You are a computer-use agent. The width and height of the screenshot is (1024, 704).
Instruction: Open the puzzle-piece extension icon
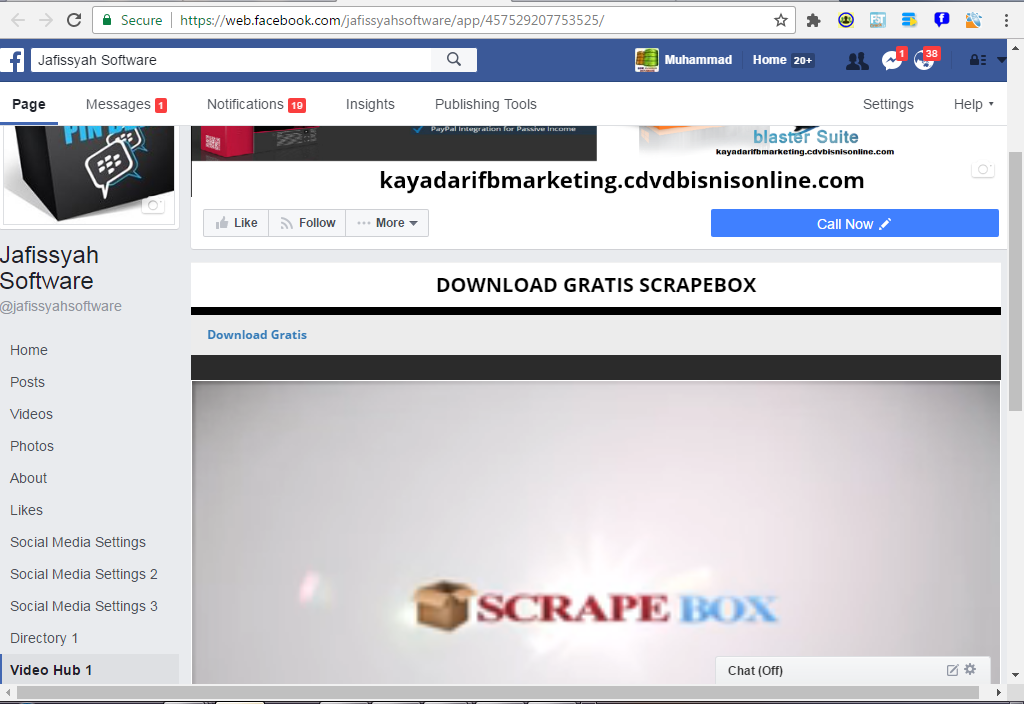[813, 20]
